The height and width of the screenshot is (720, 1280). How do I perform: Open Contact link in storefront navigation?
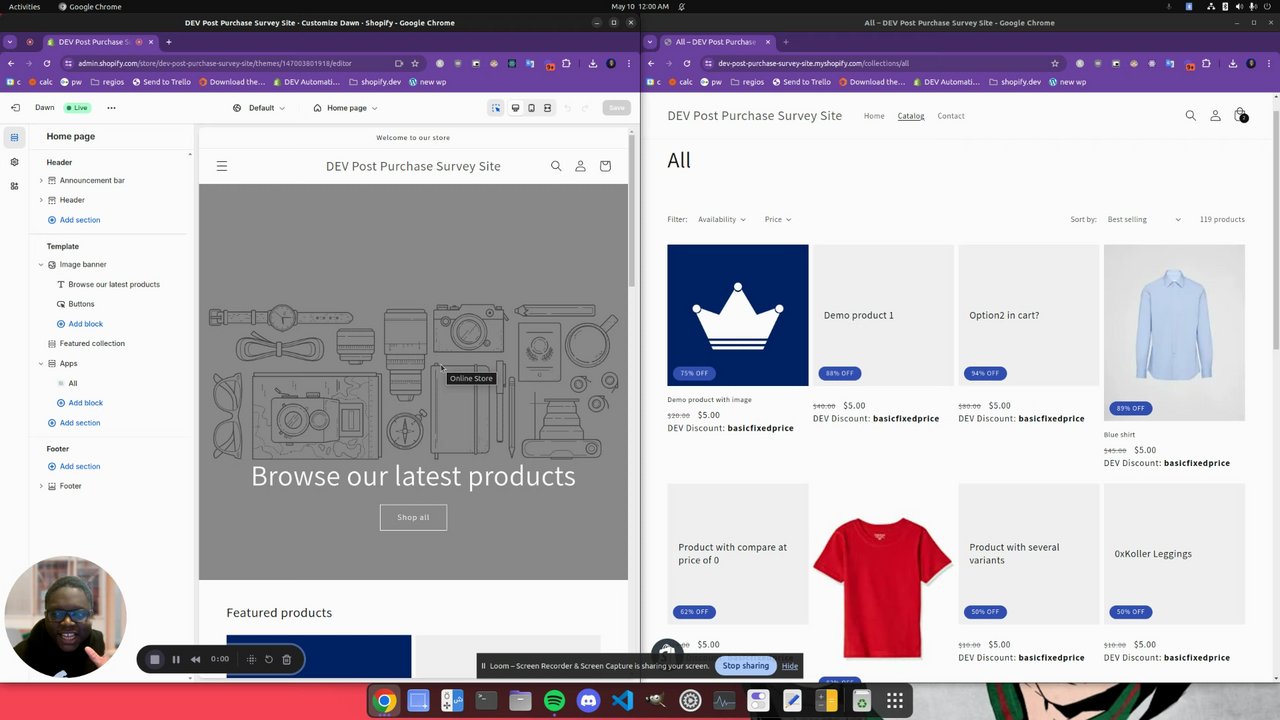951,116
